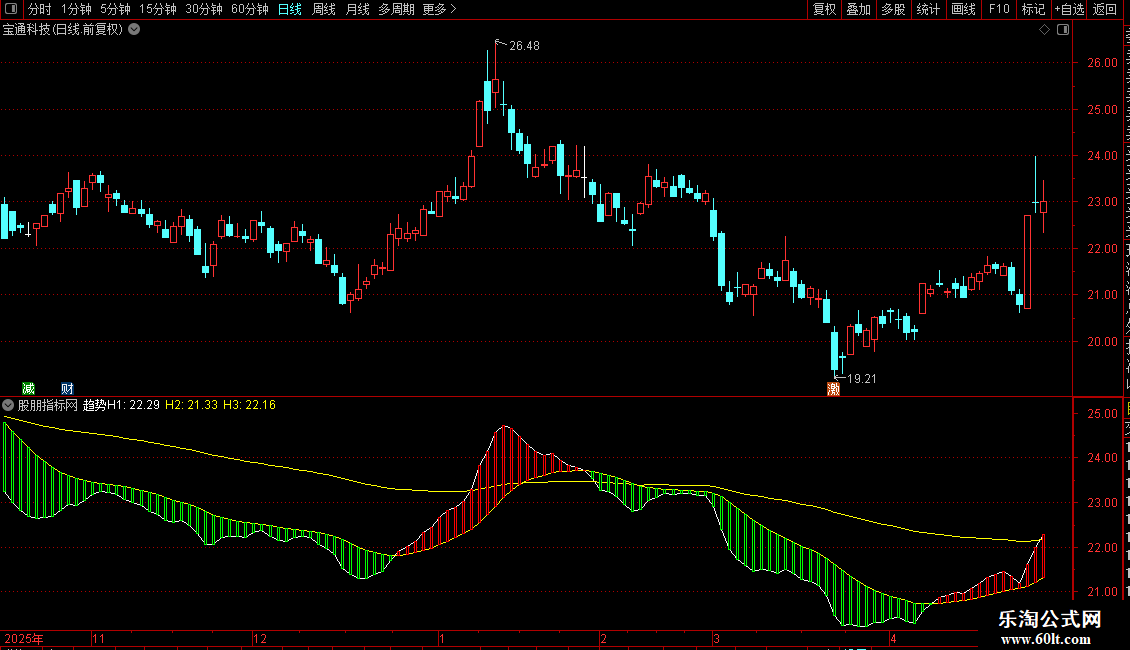
Task: Expand dropdown next to 宝通科技 title
Action: tap(134, 30)
